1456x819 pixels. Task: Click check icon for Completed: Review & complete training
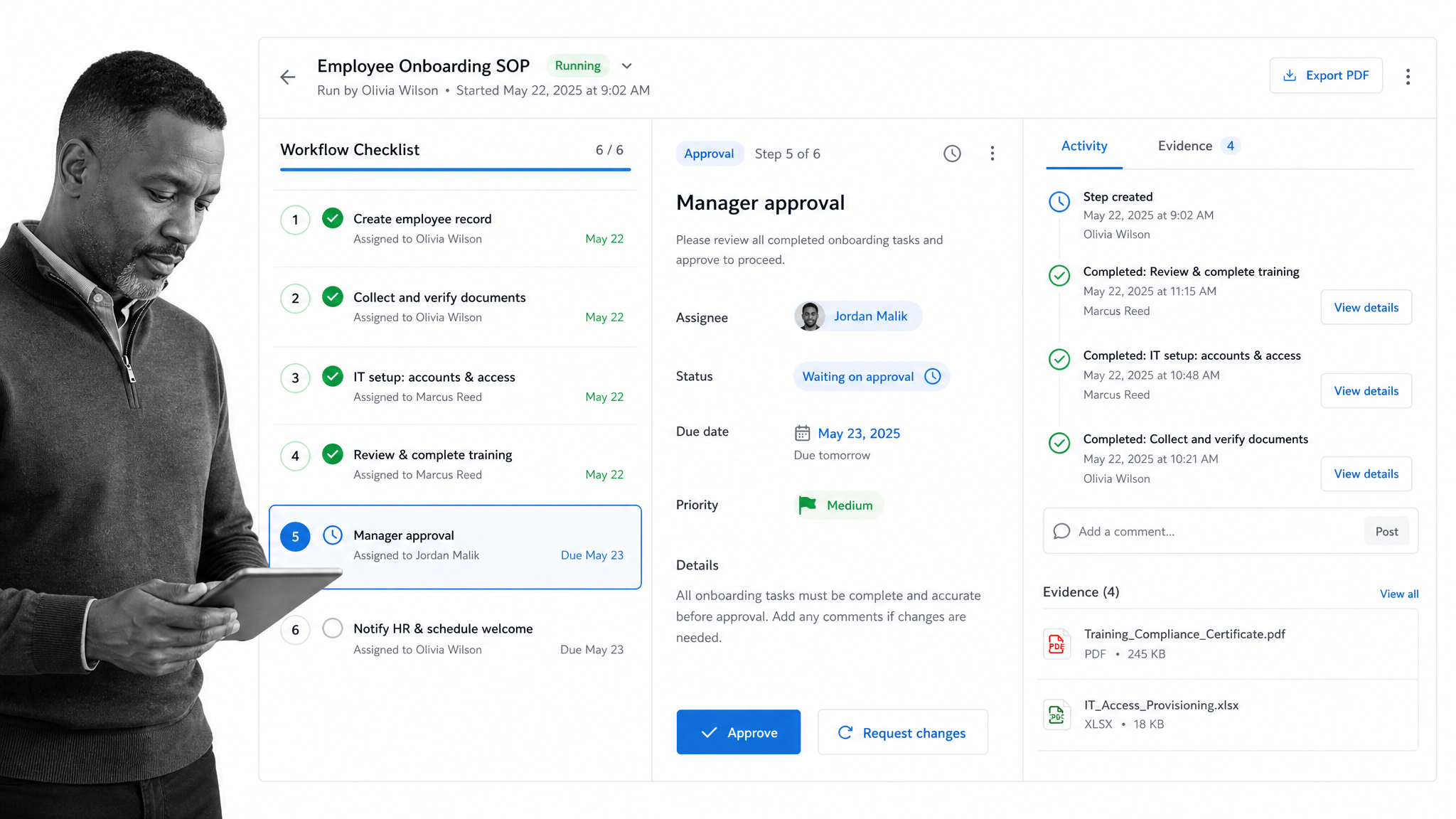click(1059, 275)
